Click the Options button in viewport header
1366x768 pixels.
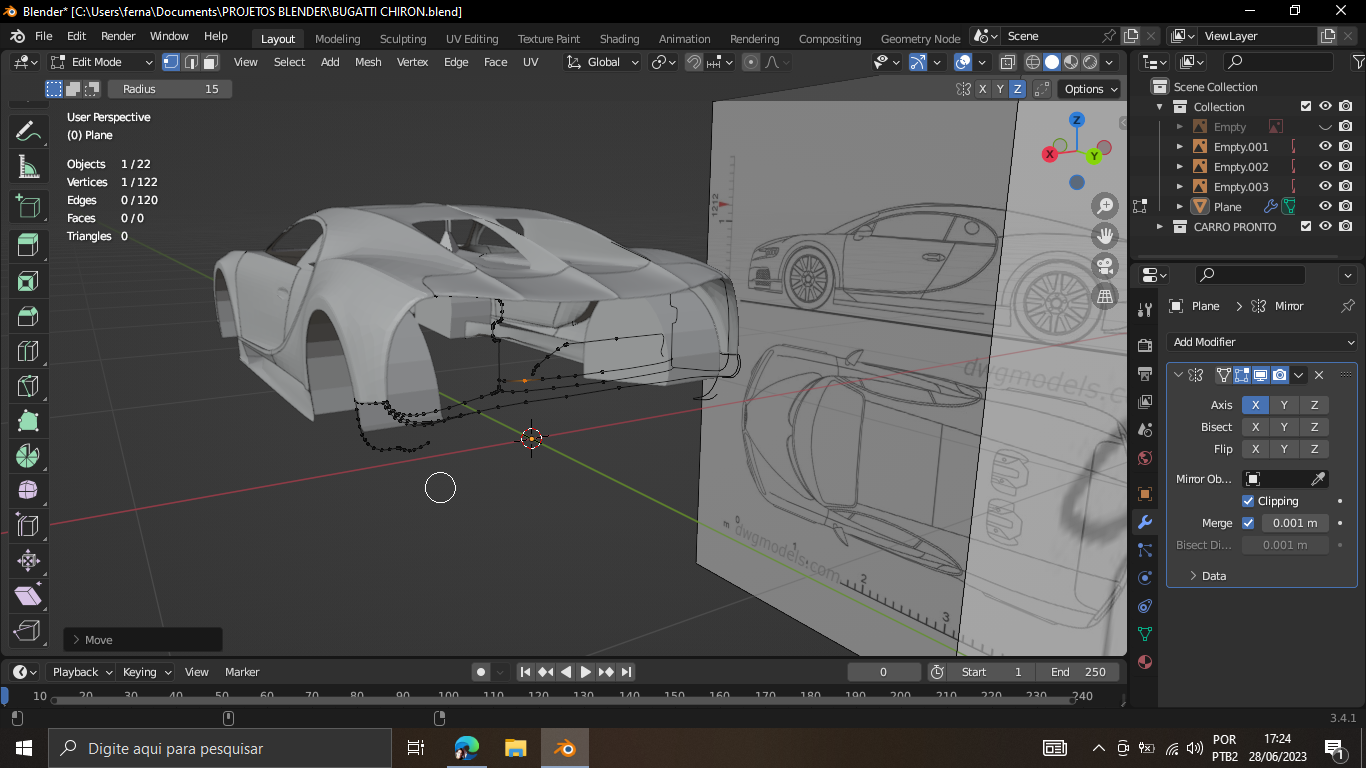click(x=1090, y=89)
